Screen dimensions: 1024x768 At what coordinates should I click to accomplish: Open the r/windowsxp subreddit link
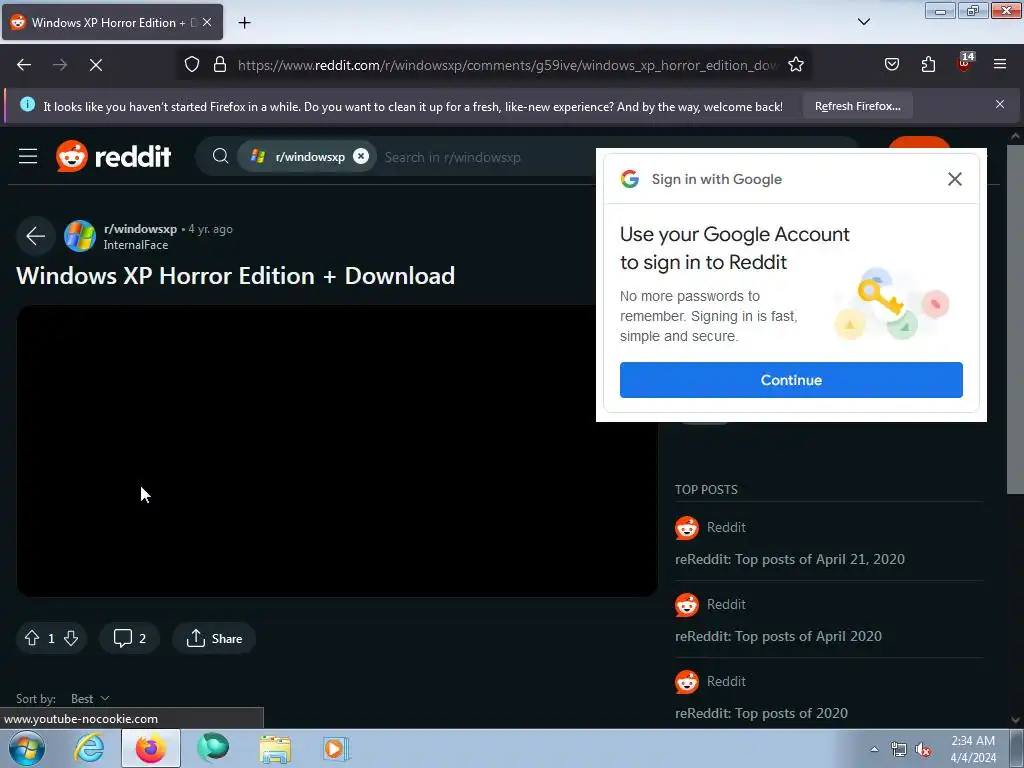point(140,229)
